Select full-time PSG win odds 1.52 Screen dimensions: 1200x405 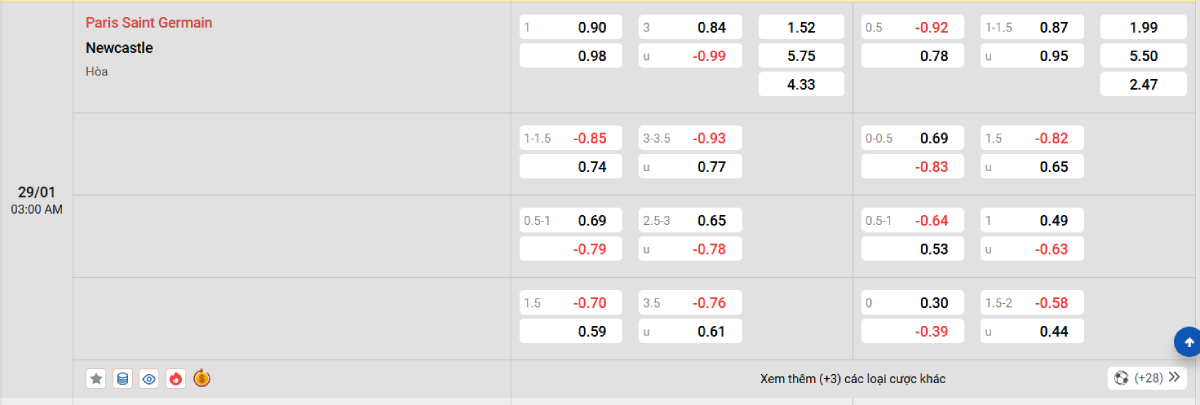801,28
